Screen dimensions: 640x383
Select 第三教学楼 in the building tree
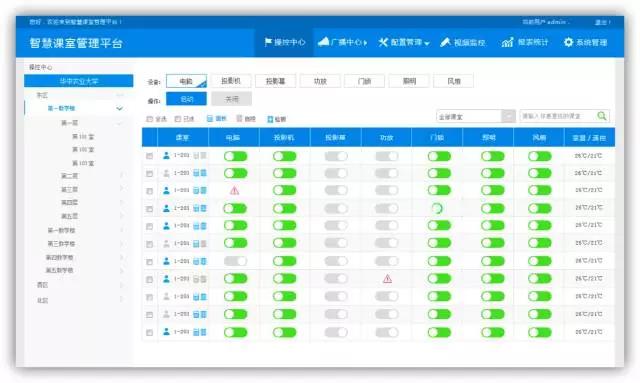(x=61, y=244)
